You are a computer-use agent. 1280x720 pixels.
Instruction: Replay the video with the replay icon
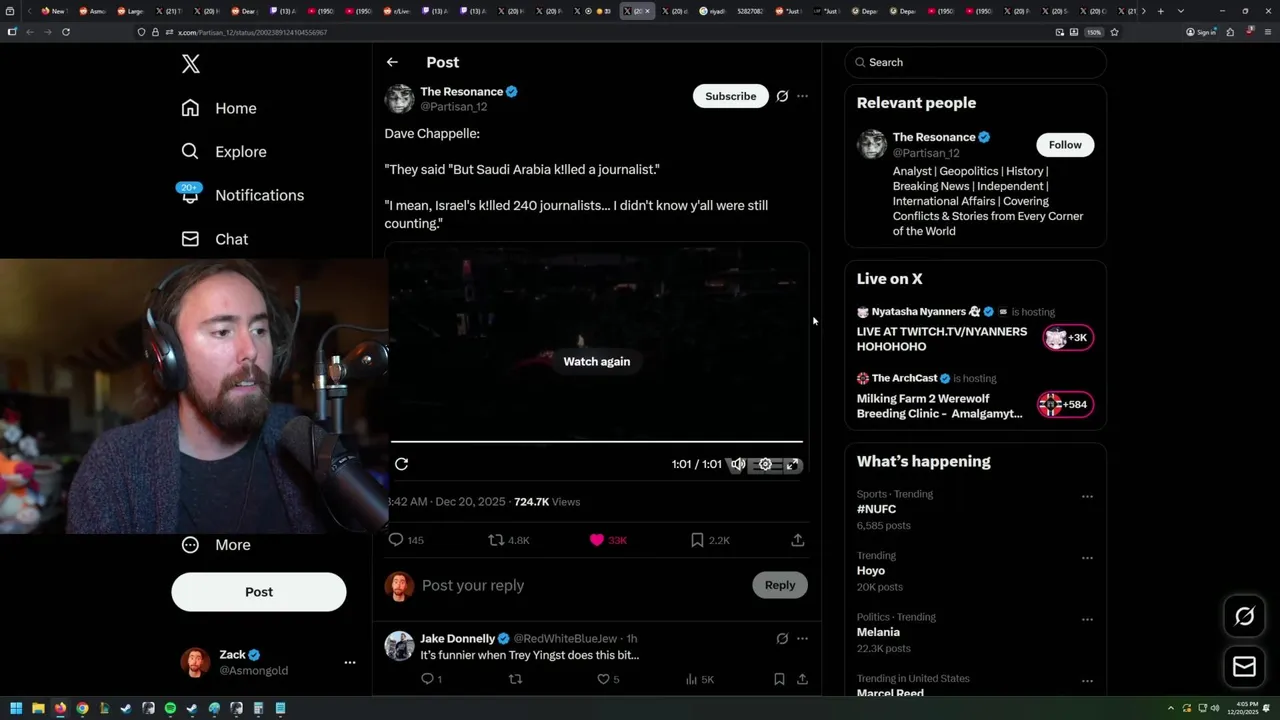pos(401,464)
